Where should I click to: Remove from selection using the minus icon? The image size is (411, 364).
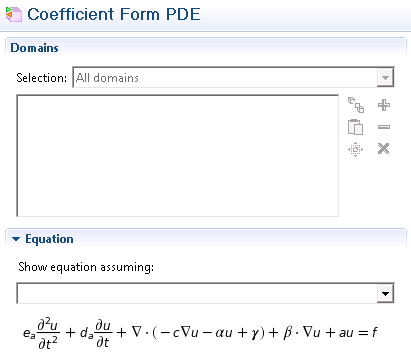click(x=384, y=127)
